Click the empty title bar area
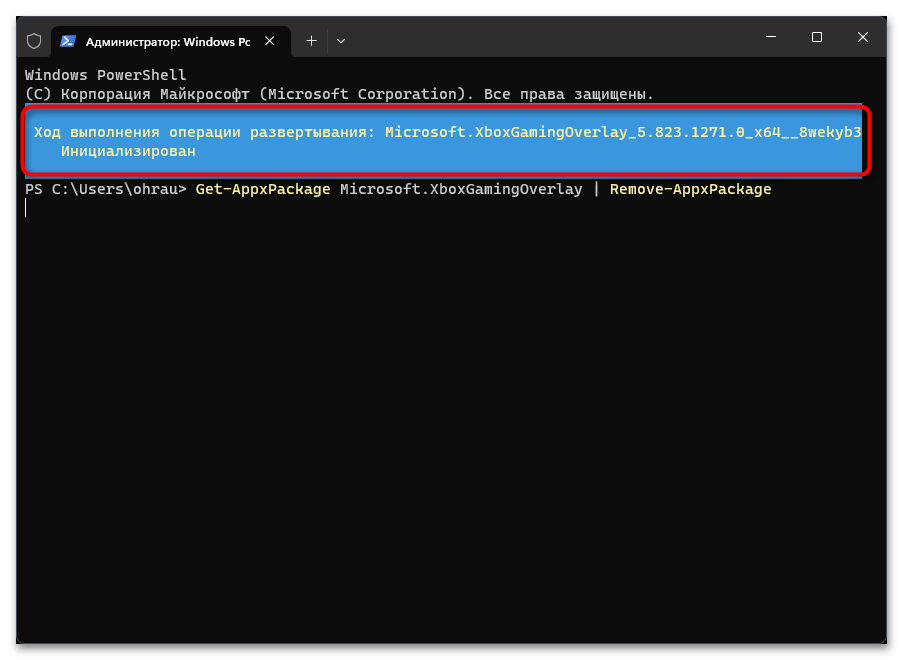The image size is (903, 660). coord(547,37)
